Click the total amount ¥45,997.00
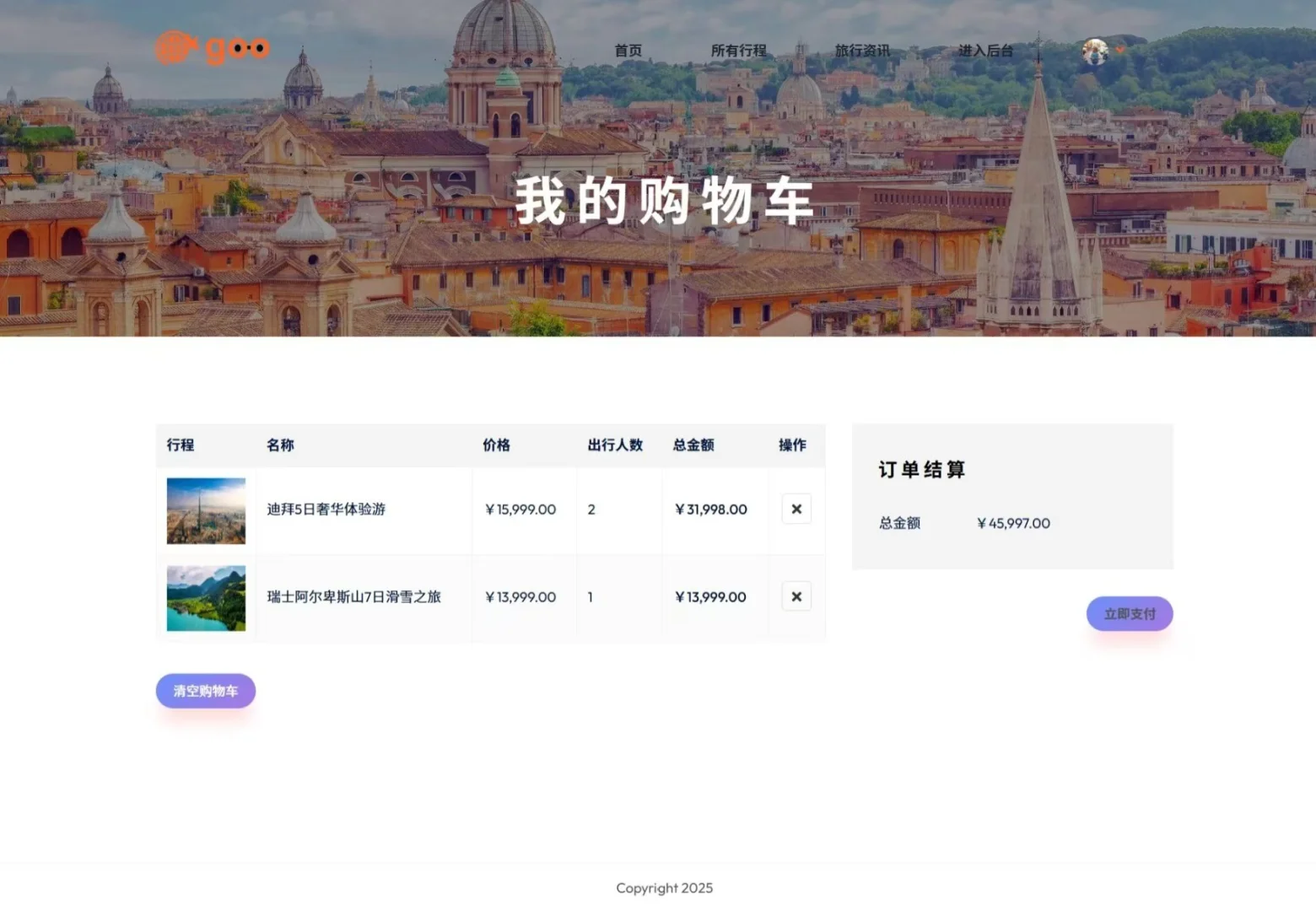Screen dimensions: 1316x911 tap(1012, 523)
